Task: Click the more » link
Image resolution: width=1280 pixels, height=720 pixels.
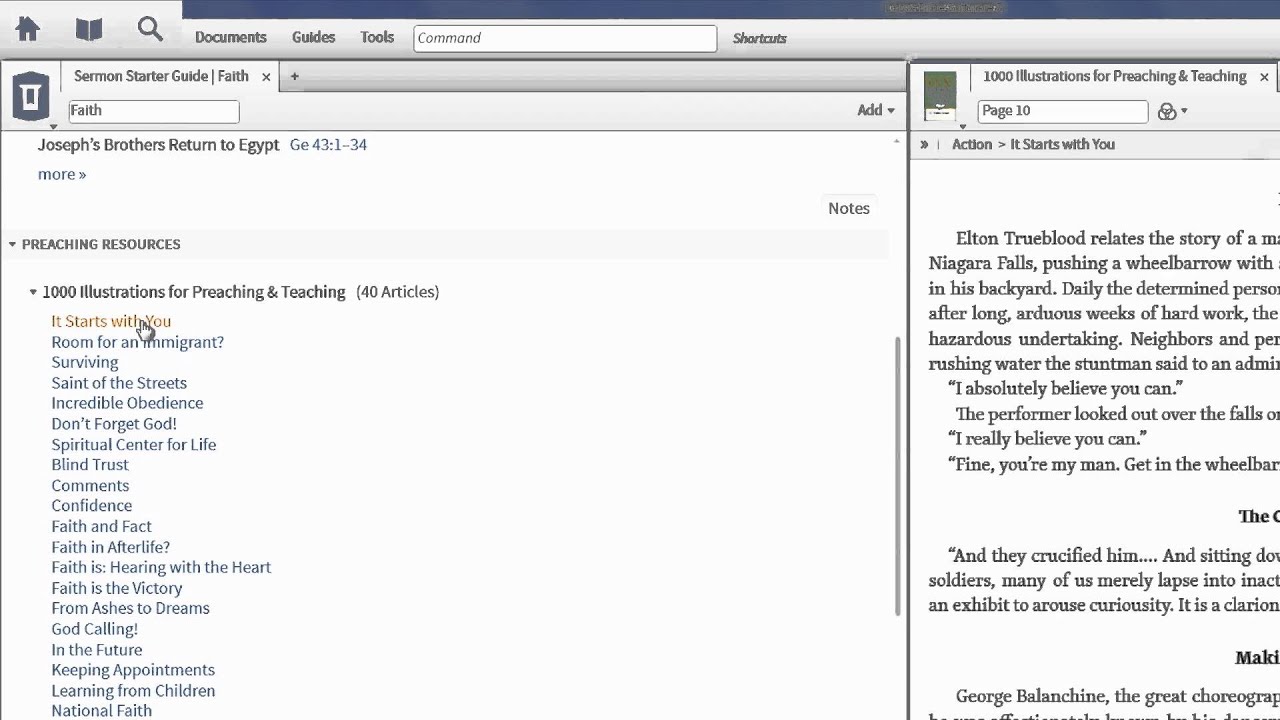Action: click(62, 174)
